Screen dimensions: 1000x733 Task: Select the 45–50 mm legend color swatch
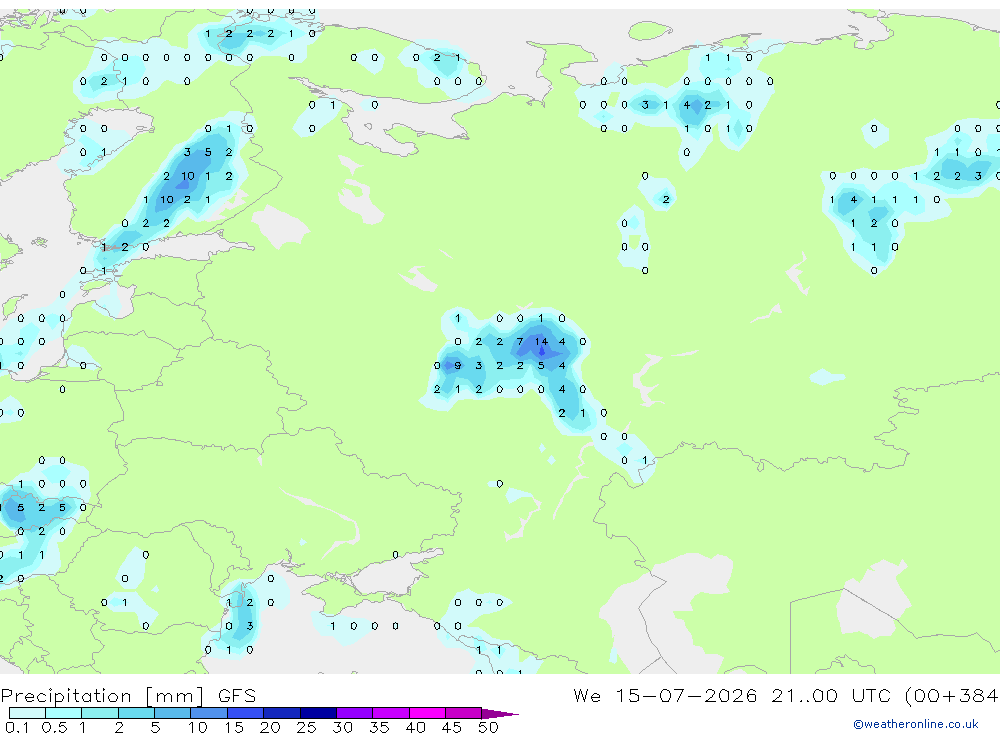coord(464,713)
